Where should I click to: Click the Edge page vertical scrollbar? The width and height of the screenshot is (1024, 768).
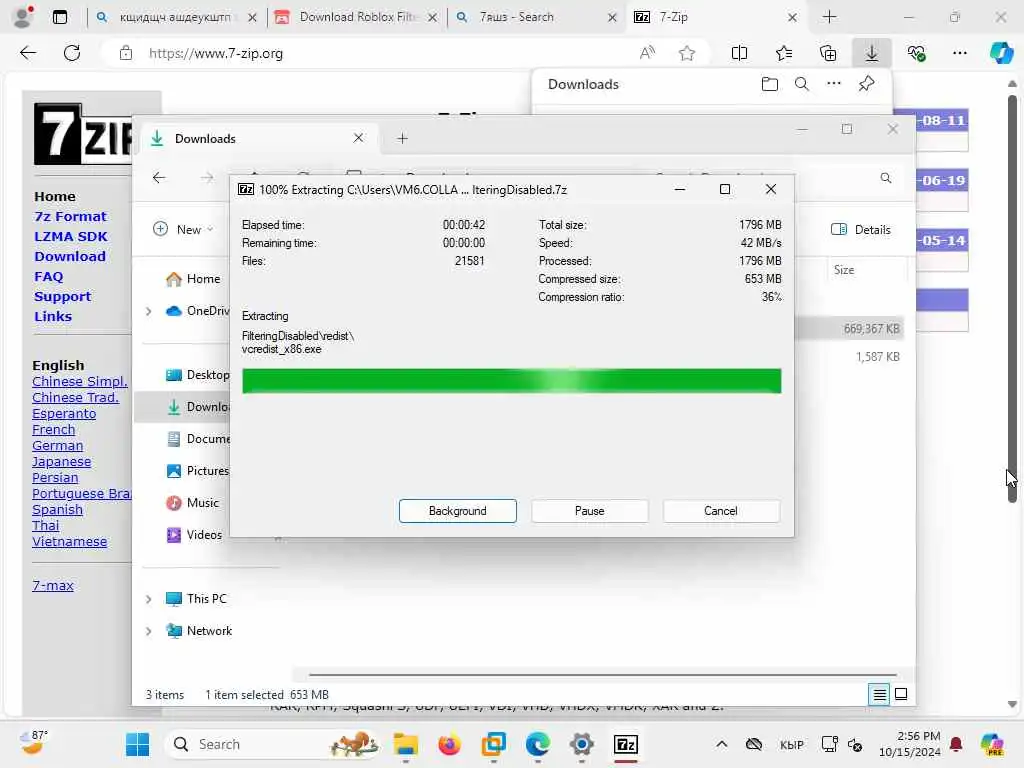click(x=1012, y=299)
